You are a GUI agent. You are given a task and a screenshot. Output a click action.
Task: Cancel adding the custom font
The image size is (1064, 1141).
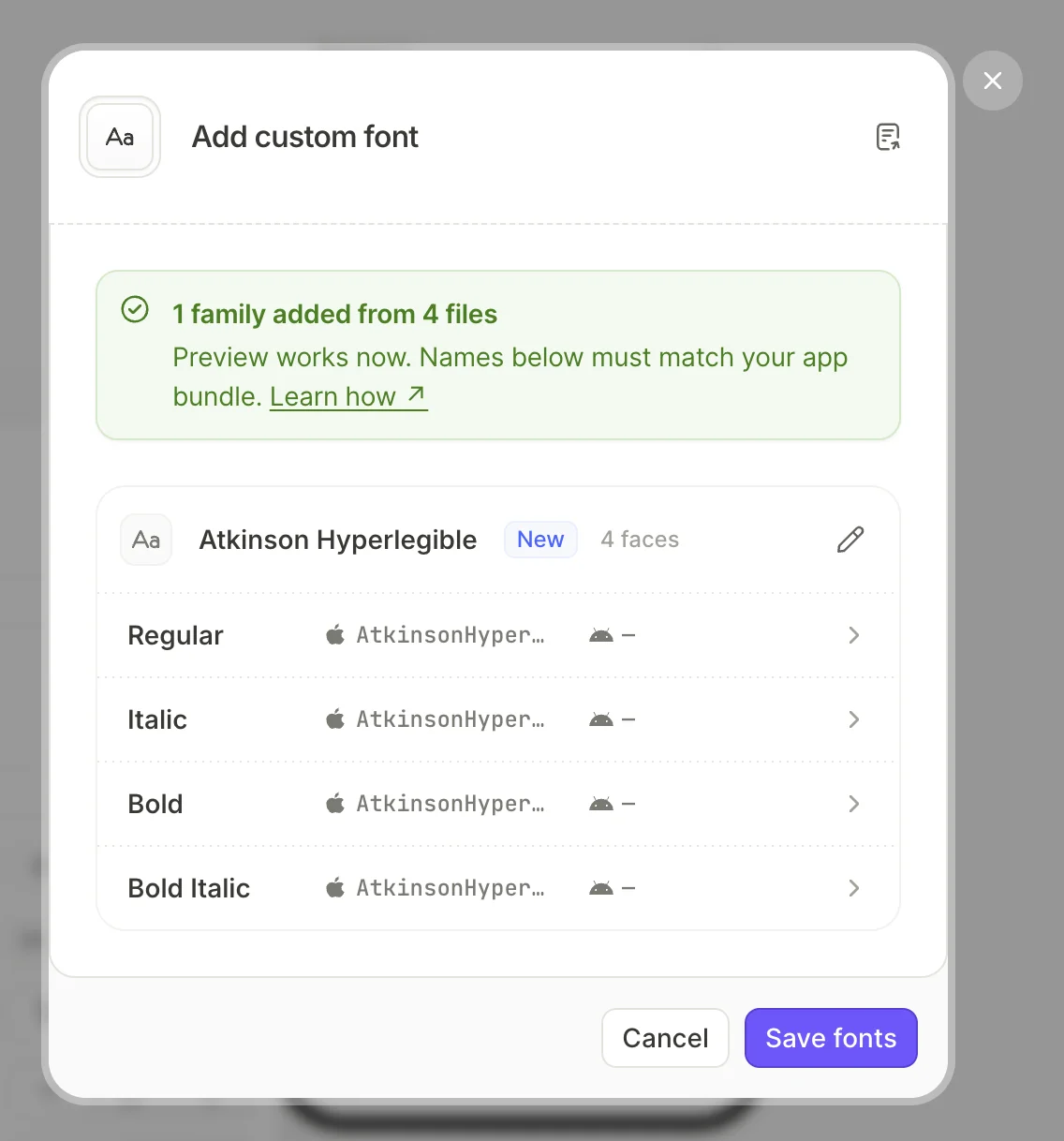pyautogui.click(x=665, y=1038)
